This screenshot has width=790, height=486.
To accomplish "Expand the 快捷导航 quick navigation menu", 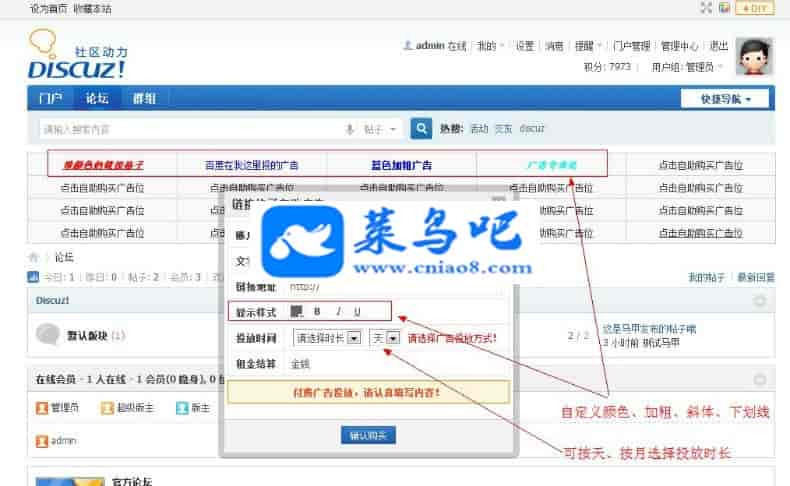I will coord(724,98).
